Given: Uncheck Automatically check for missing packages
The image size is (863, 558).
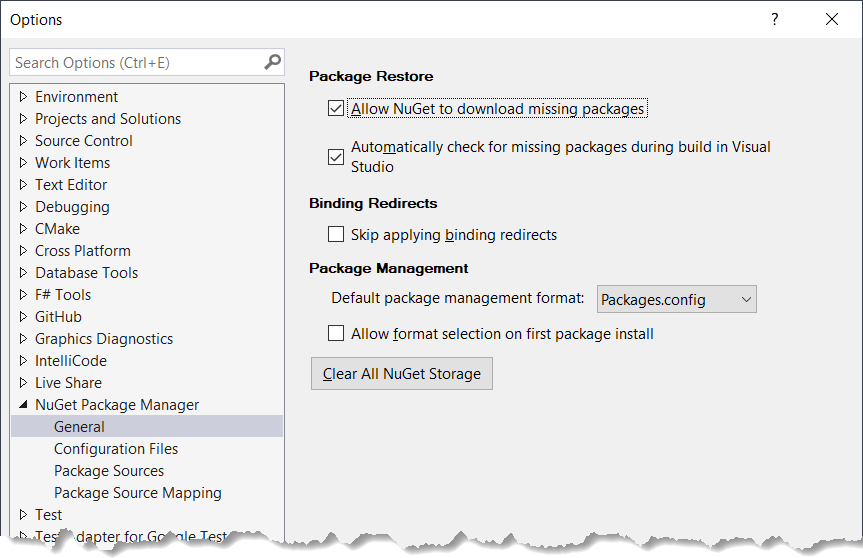Looking at the screenshot, I should point(336,157).
